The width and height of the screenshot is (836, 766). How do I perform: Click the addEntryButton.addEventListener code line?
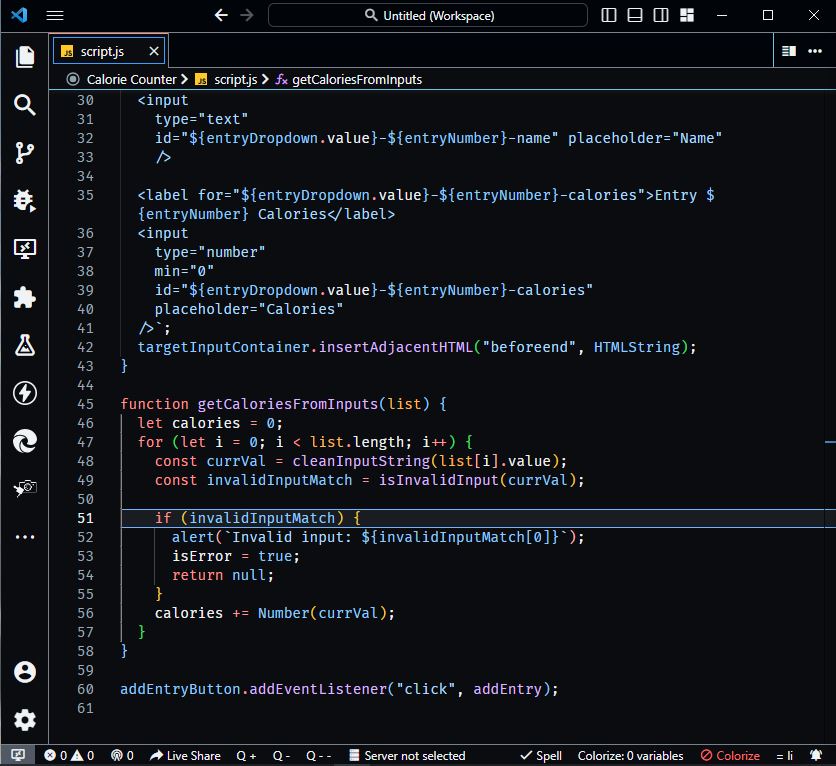tap(339, 689)
